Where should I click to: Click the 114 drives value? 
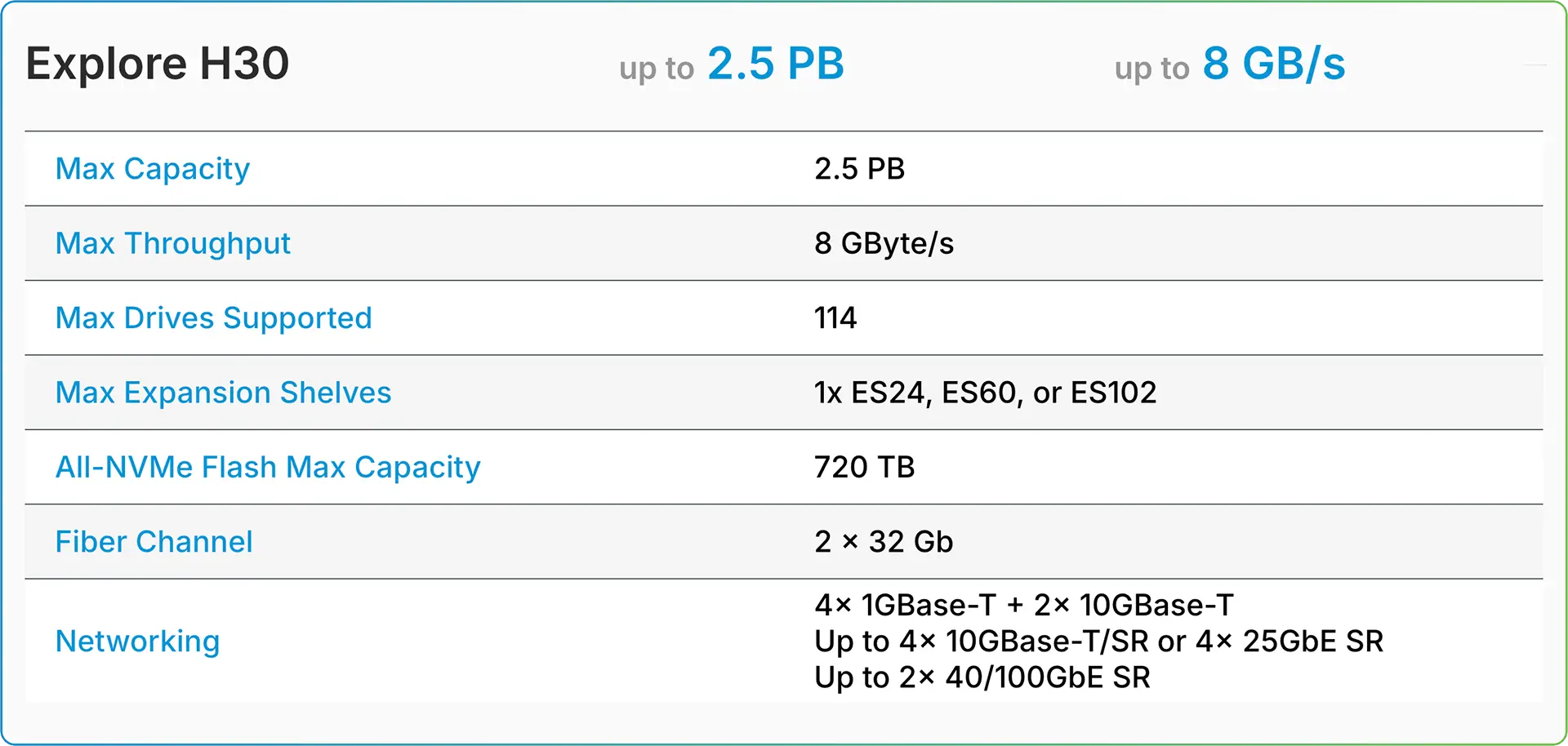coord(835,318)
